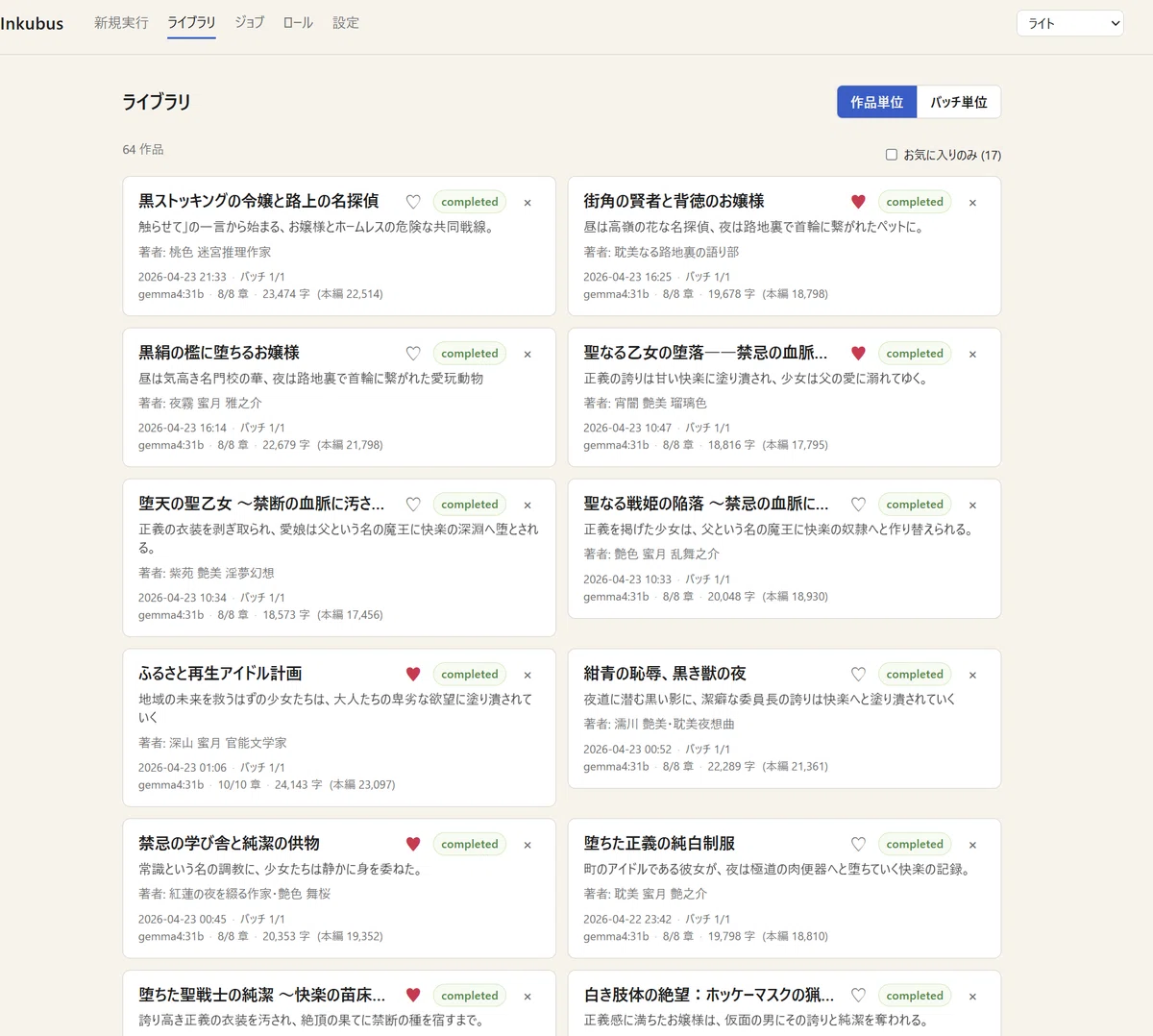The width and height of the screenshot is (1153, 1036).
Task: Unfavorite the 聖なる乙女の堕落 card
Action: point(858,354)
